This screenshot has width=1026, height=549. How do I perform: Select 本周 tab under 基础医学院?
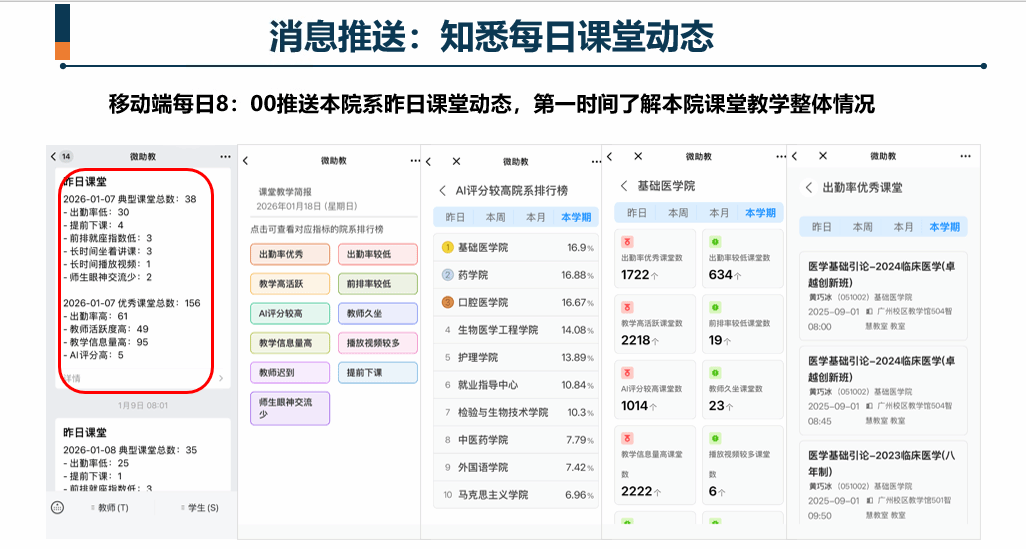678,213
